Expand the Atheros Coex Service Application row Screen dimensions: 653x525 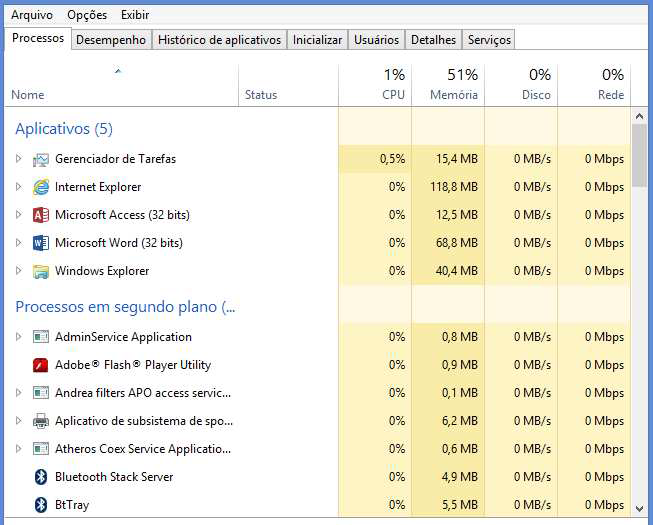[x=18, y=448]
